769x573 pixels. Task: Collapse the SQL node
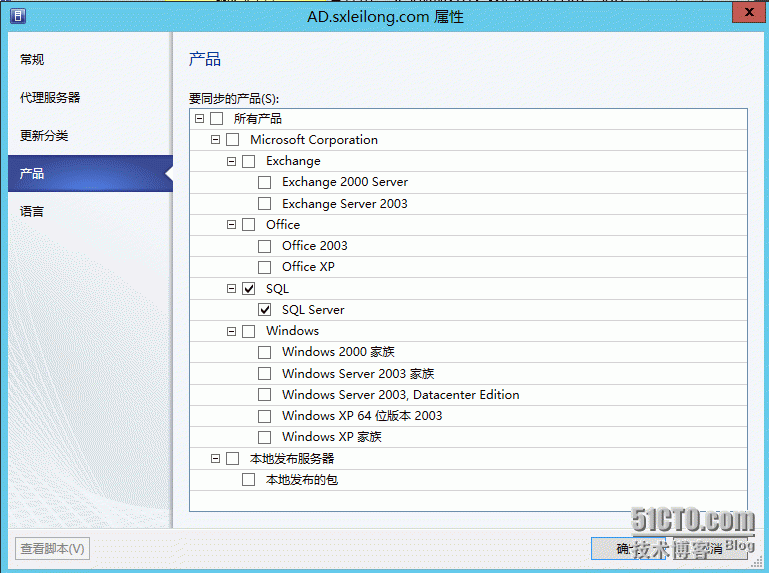(231, 288)
